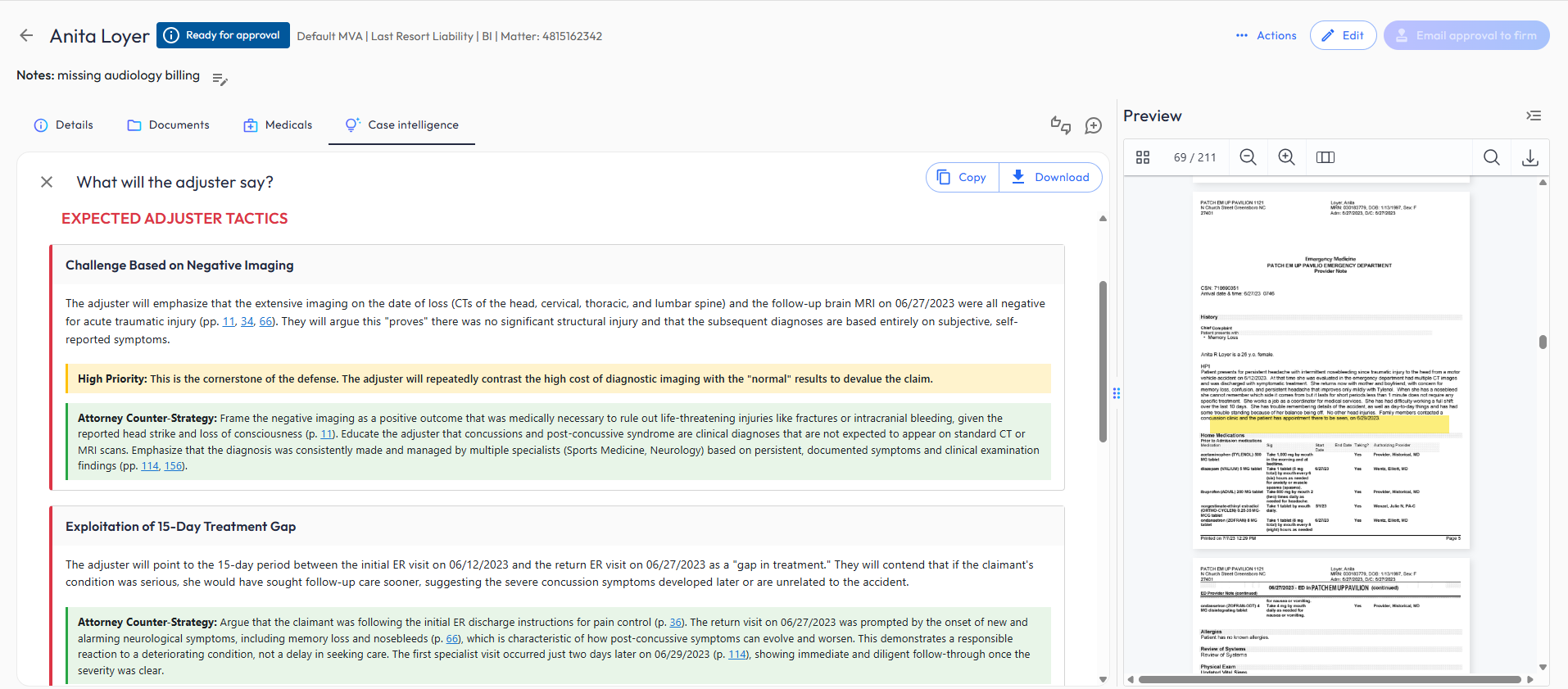Open page 156 reference link
Viewport: 1568px width, 689px height.
(x=173, y=465)
